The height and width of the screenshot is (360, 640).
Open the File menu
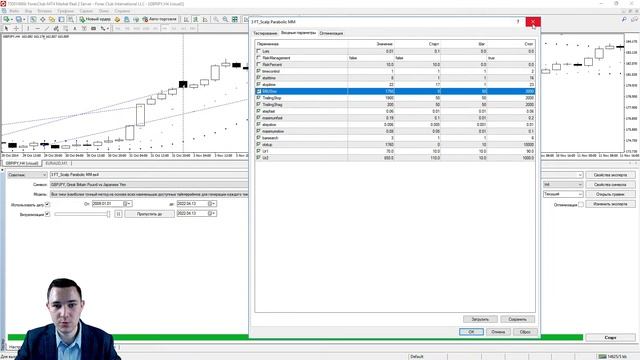[14, 11]
